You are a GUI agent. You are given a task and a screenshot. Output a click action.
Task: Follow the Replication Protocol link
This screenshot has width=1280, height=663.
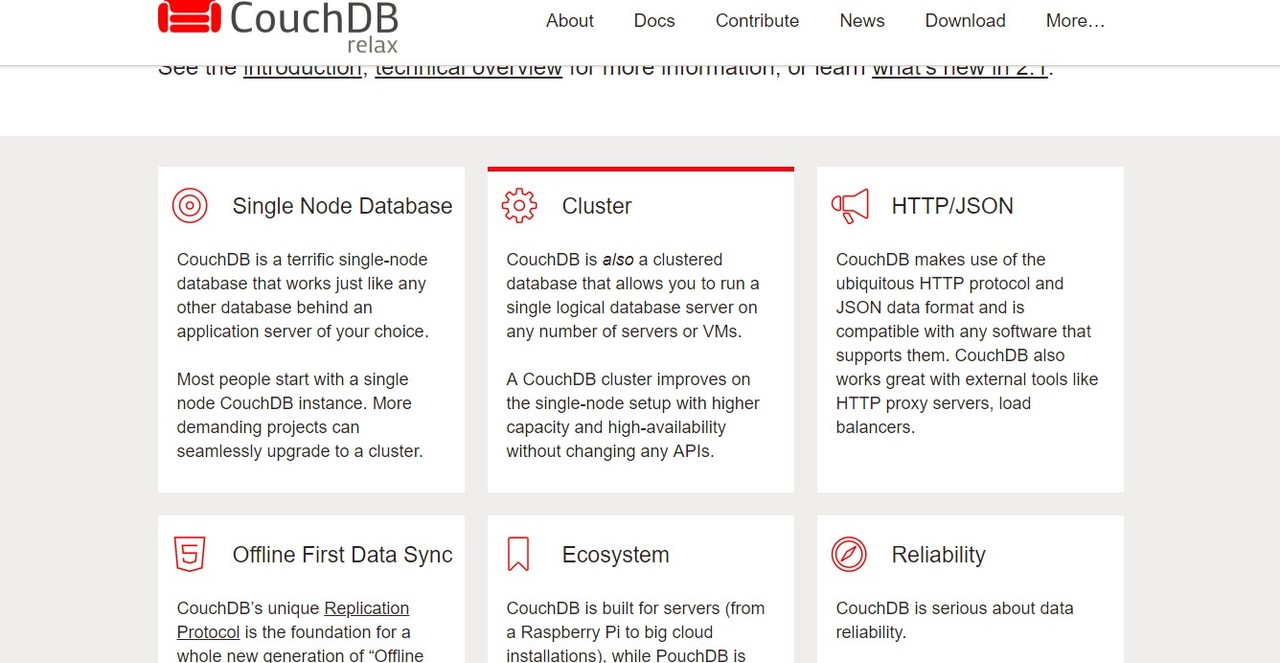click(366, 609)
